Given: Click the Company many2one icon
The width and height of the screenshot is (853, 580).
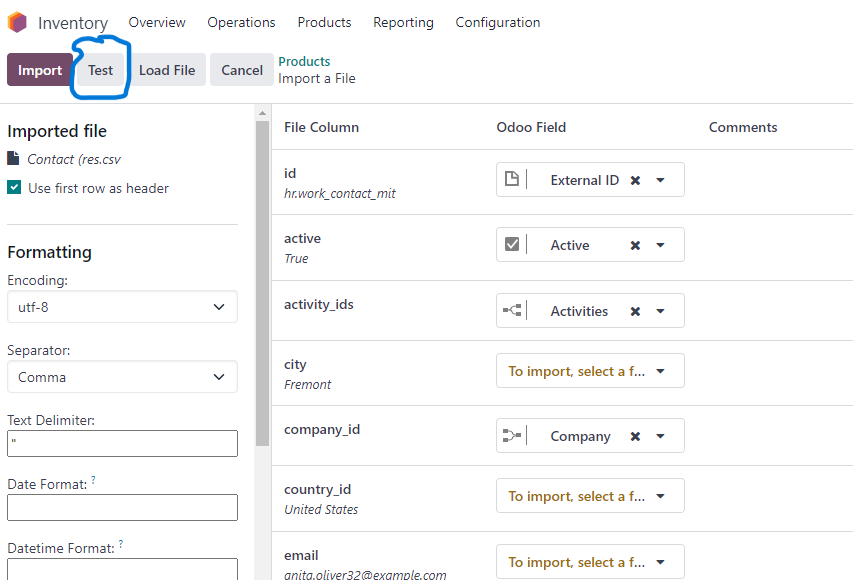Looking at the screenshot, I should [x=511, y=435].
